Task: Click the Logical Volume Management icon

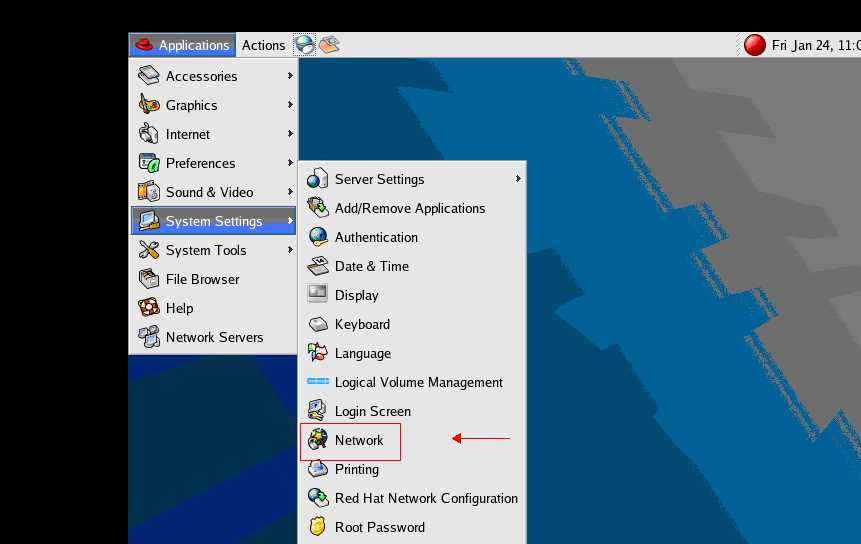Action: [317, 381]
